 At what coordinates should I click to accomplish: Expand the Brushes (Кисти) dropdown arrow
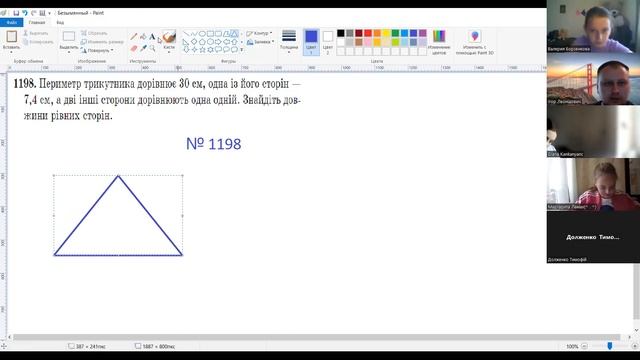click(169, 52)
